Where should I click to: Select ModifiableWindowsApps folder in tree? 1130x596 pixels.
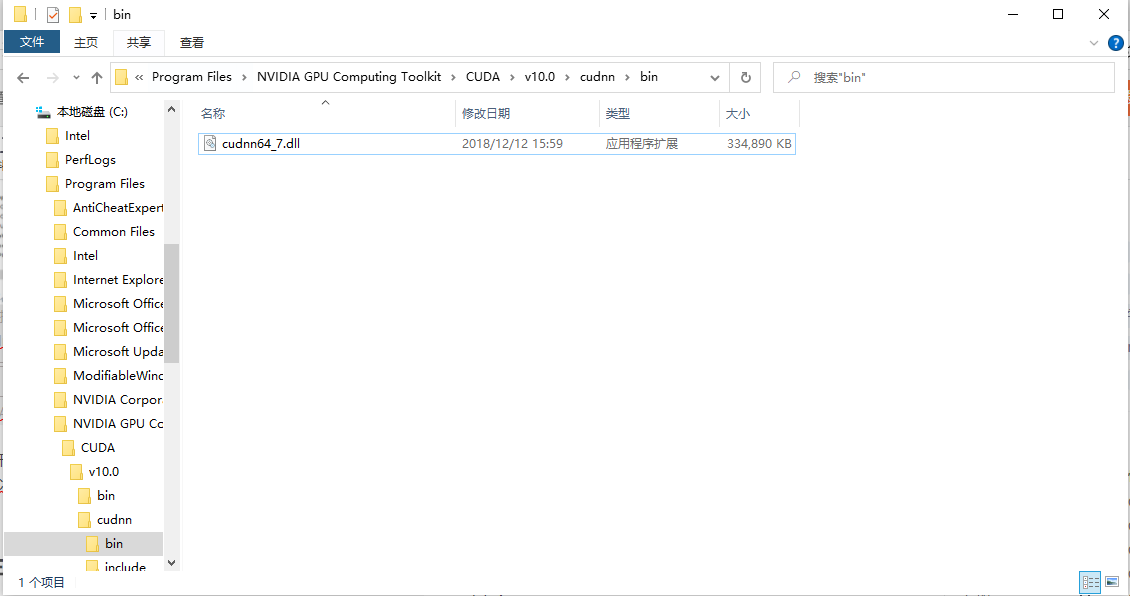[117, 375]
